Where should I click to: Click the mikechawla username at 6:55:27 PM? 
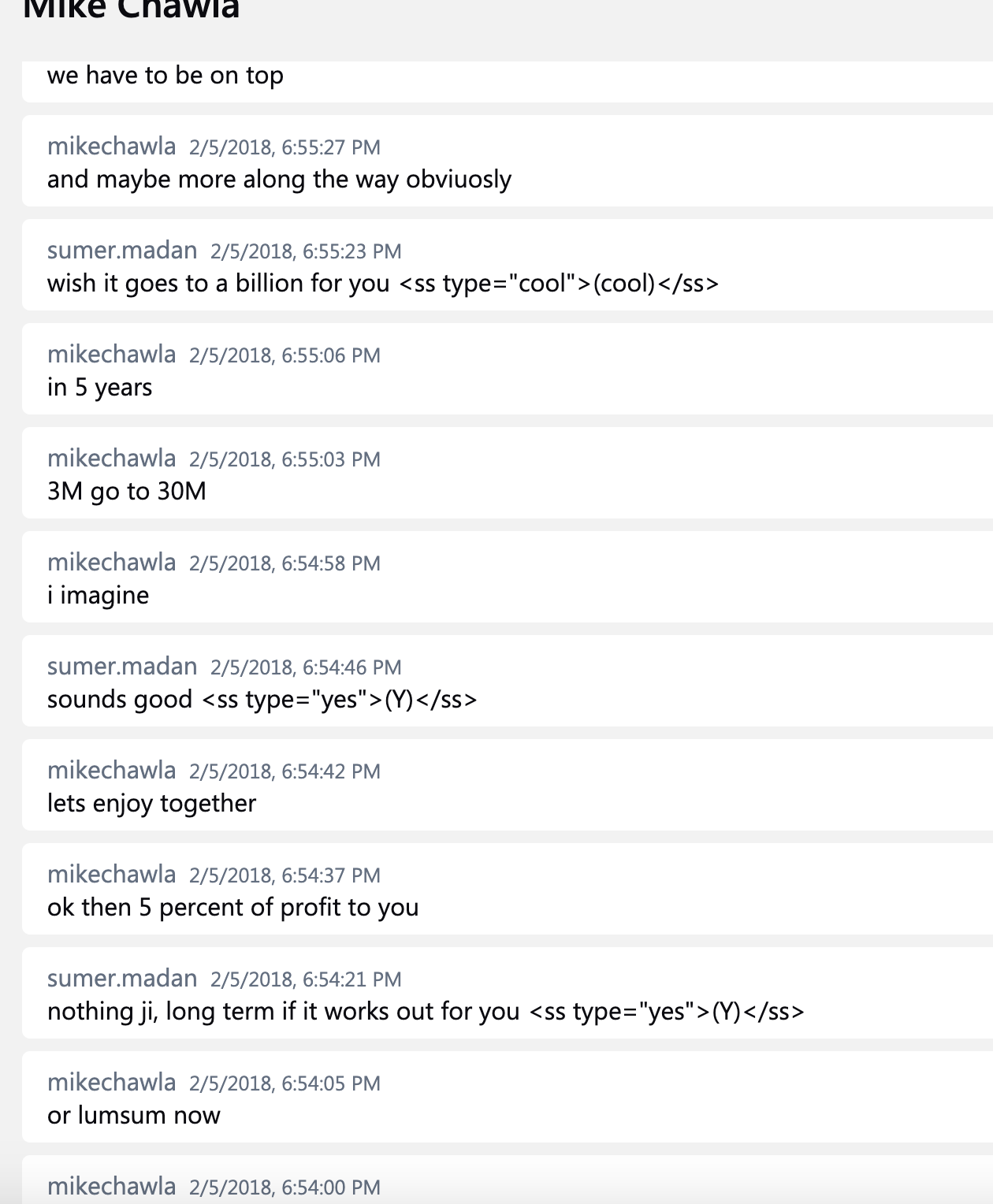pyautogui.click(x=111, y=146)
